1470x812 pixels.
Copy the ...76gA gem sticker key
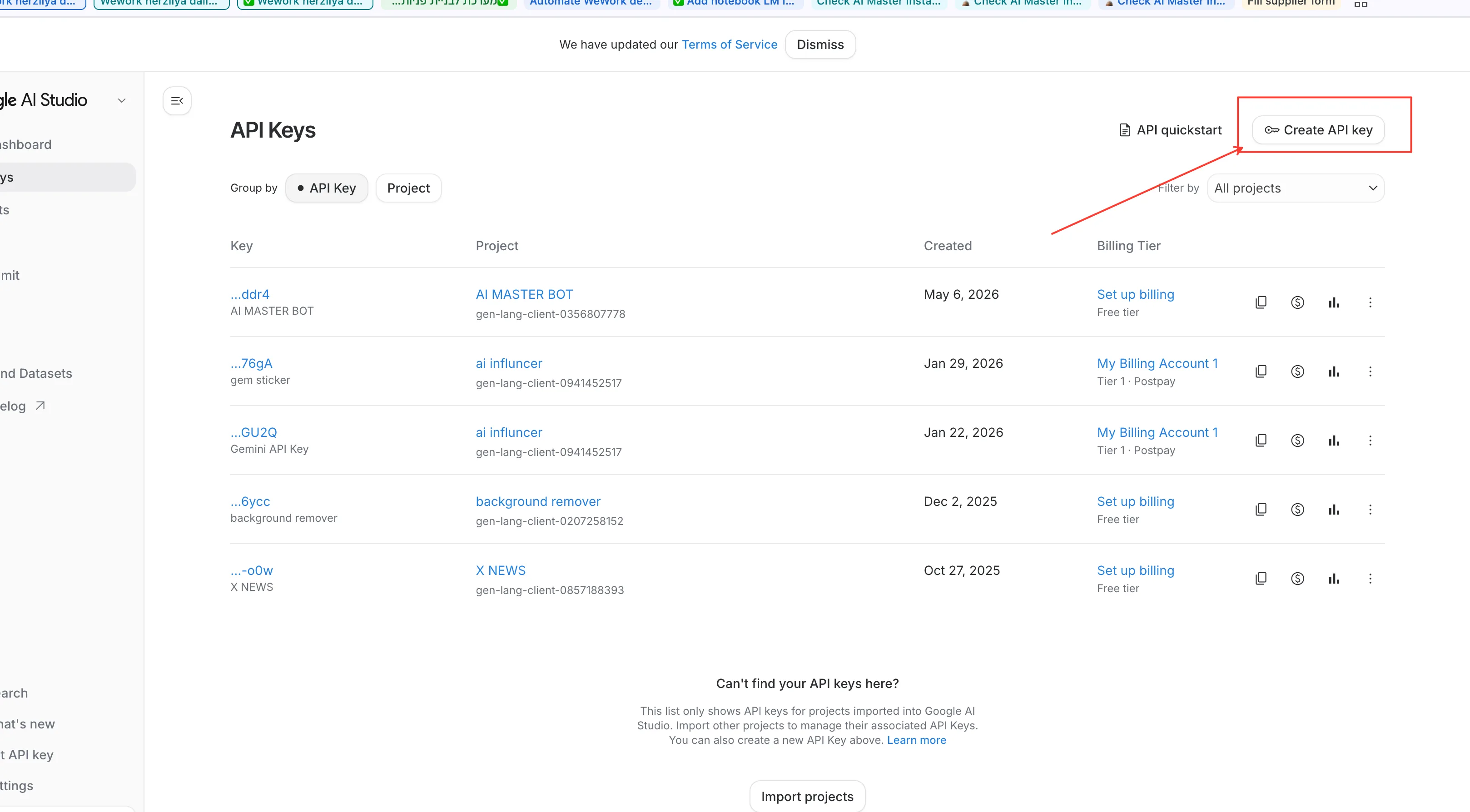(1261, 371)
